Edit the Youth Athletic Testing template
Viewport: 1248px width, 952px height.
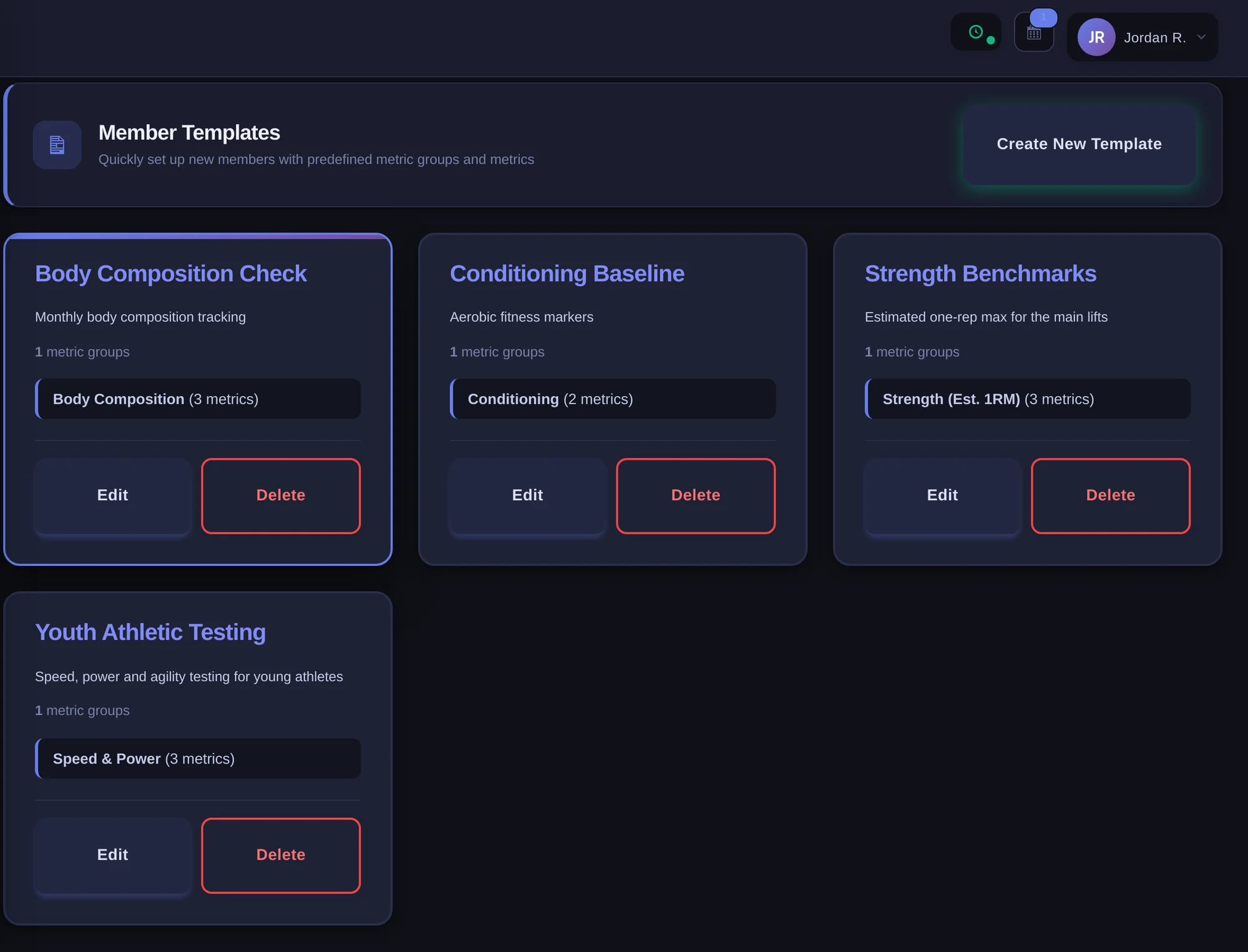click(x=112, y=855)
